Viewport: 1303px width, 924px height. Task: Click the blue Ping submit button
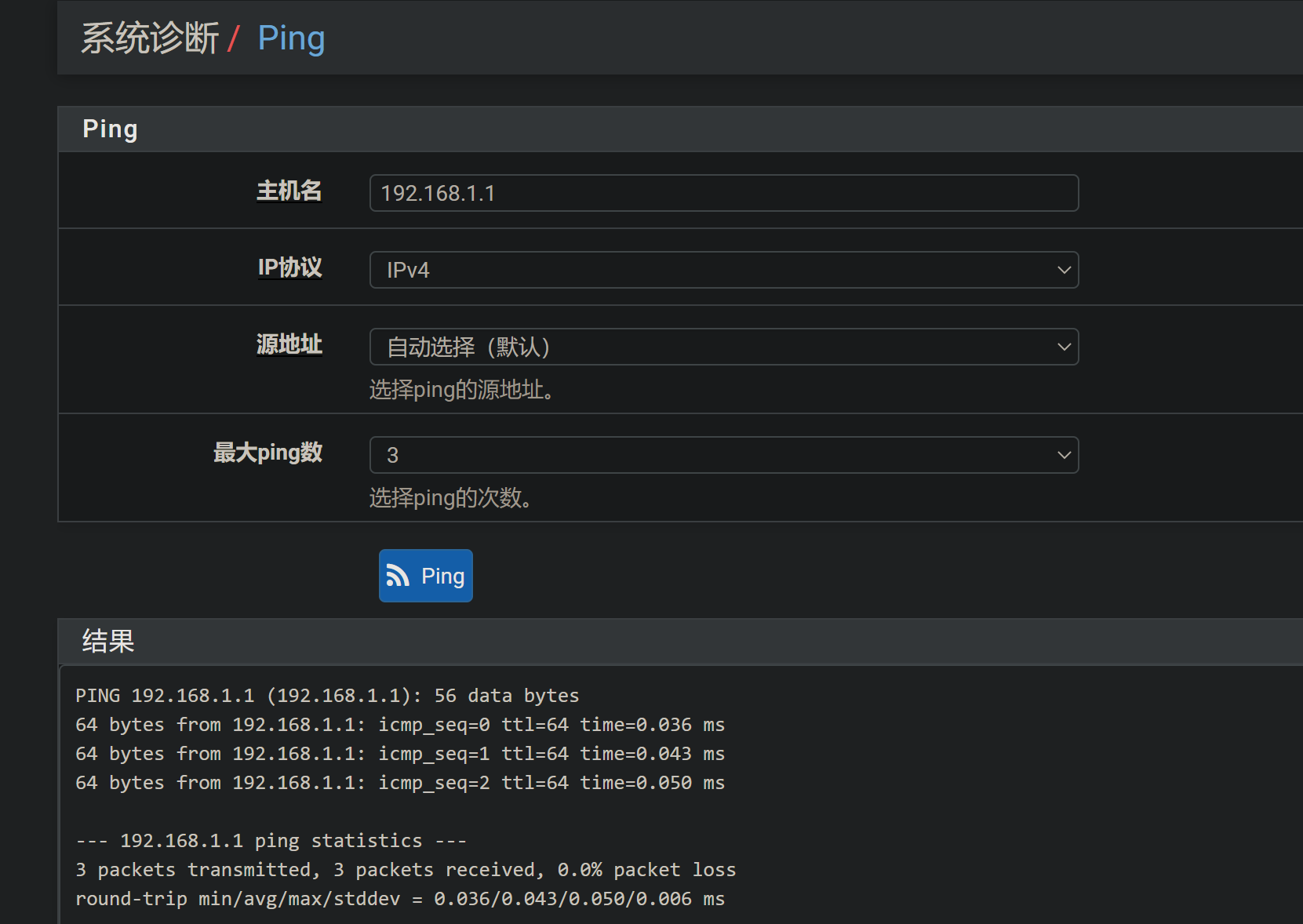(x=426, y=576)
